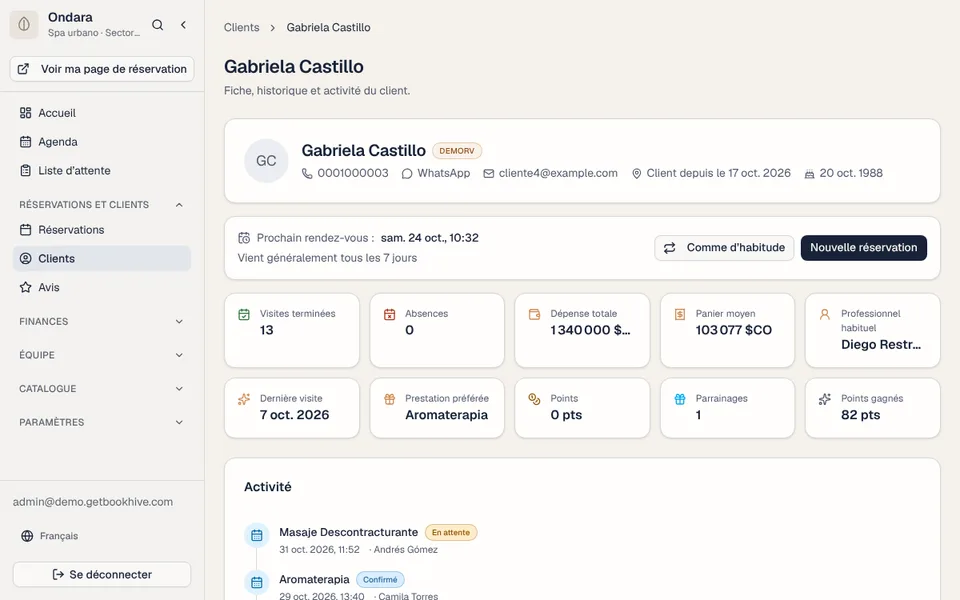
Task: Click the calendar-clock icon beside Prochain rendez-vous
Action: (244, 238)
